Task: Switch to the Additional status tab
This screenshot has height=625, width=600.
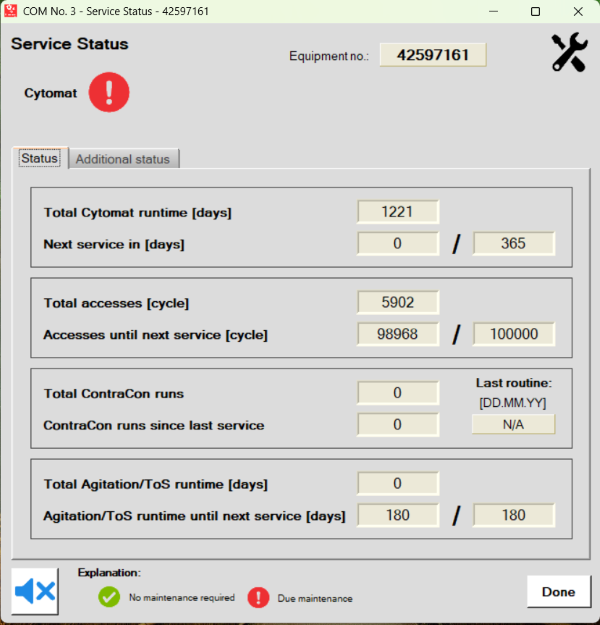Action: coord(123,159)
